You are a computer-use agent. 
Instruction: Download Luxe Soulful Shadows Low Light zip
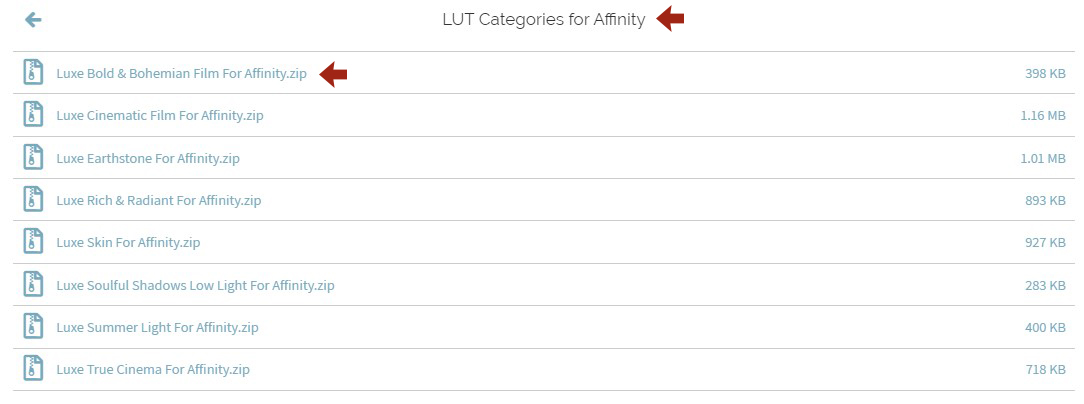coord(195,285)
